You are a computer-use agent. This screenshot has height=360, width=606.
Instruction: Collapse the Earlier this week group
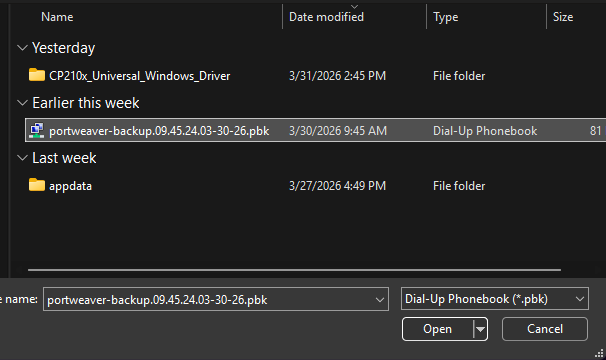(22, 103)
